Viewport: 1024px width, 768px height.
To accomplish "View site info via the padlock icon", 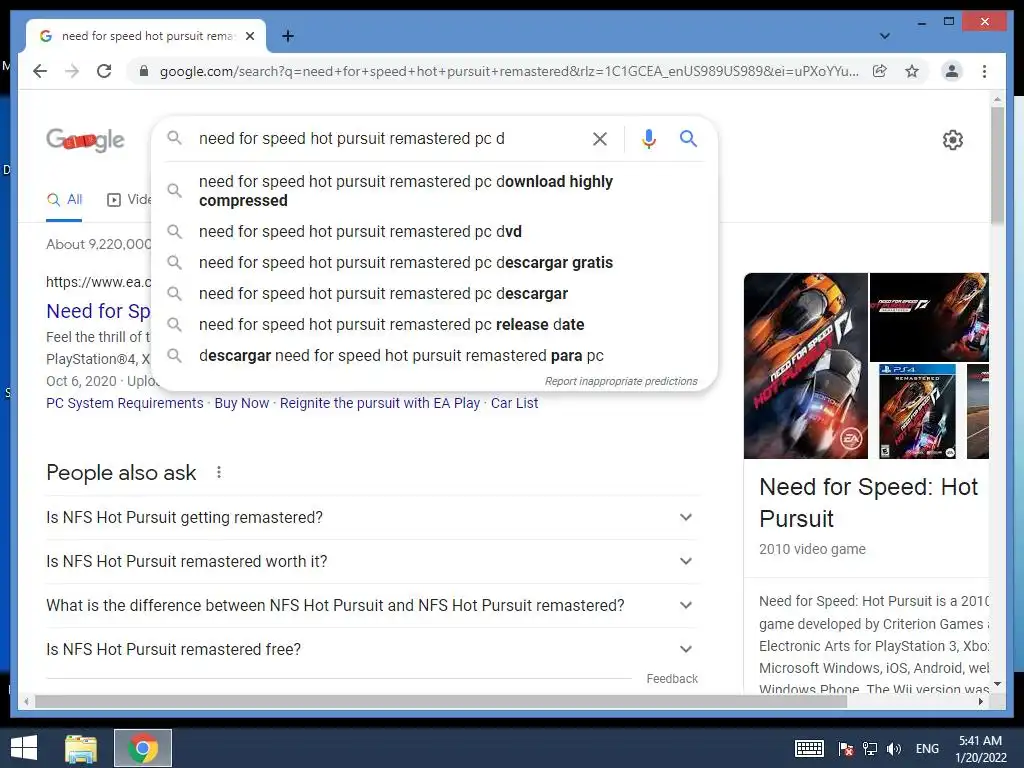I will (144, 71).
